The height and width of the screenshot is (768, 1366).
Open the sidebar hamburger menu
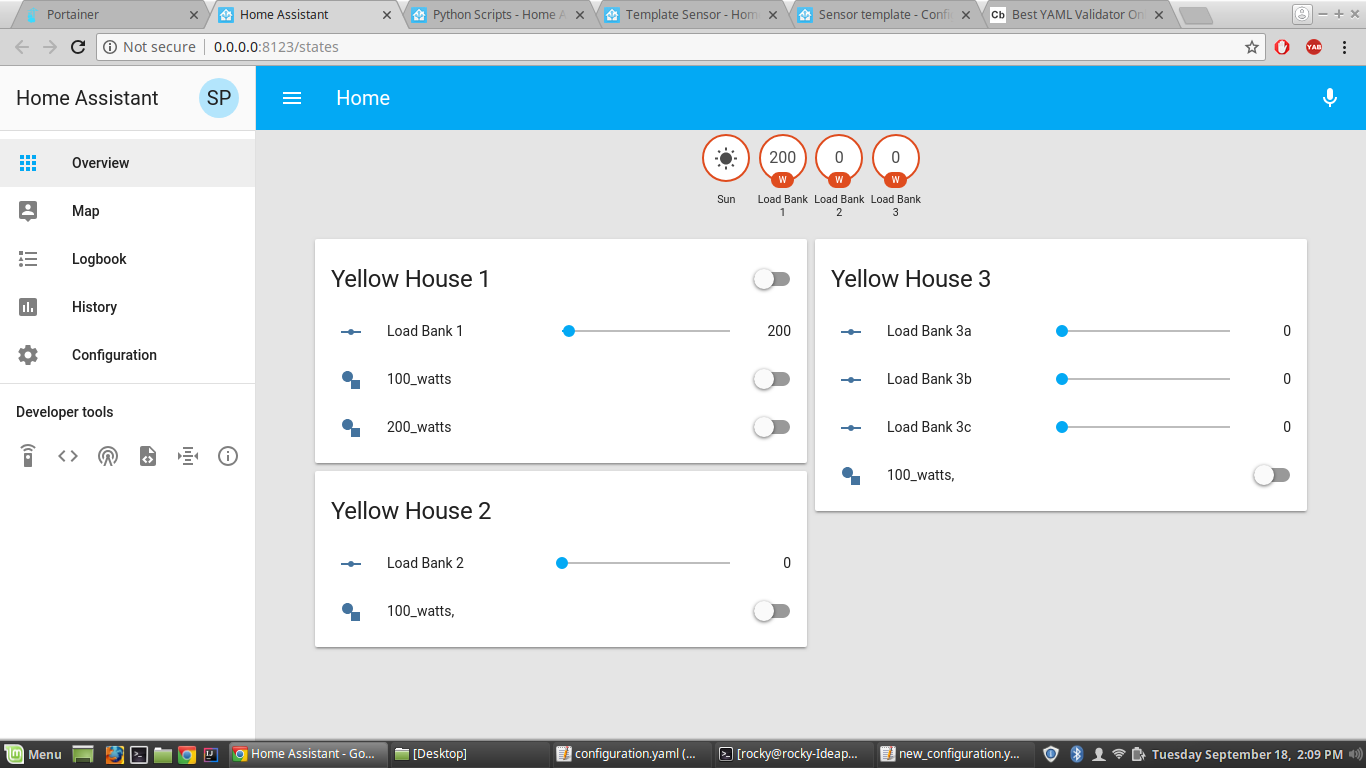coord(292,98)
